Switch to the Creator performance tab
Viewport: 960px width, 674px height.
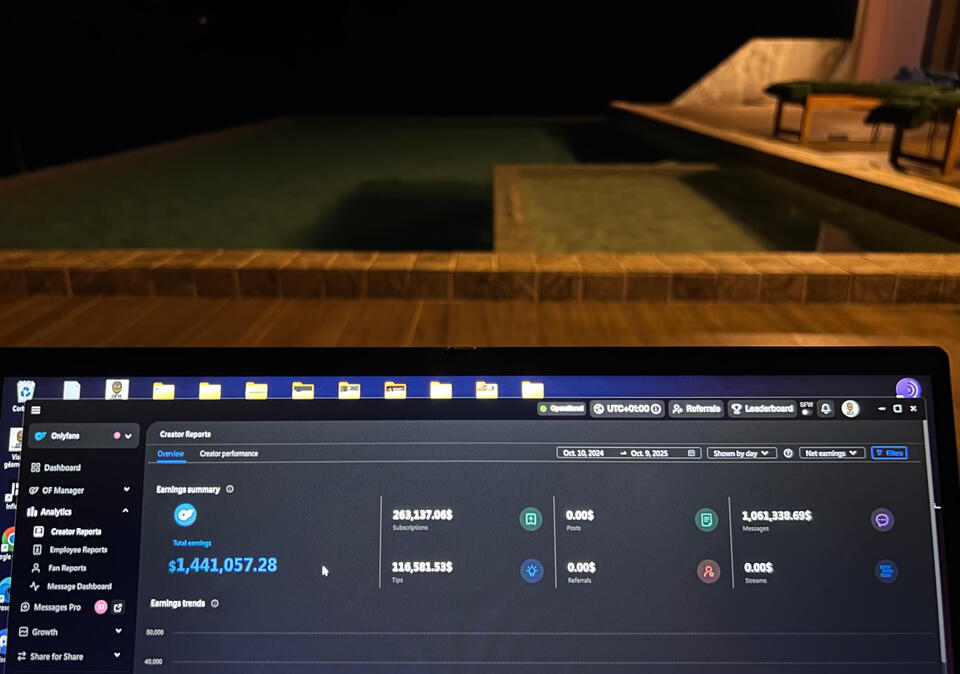pos(228,454)
